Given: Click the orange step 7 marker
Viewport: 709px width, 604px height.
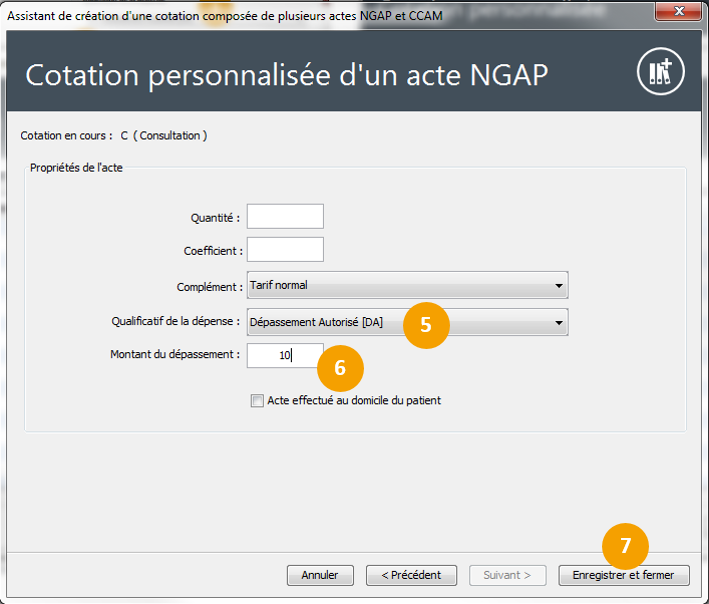Looking at the screenshot, I should pyautogui.click(x=626, y=546).
